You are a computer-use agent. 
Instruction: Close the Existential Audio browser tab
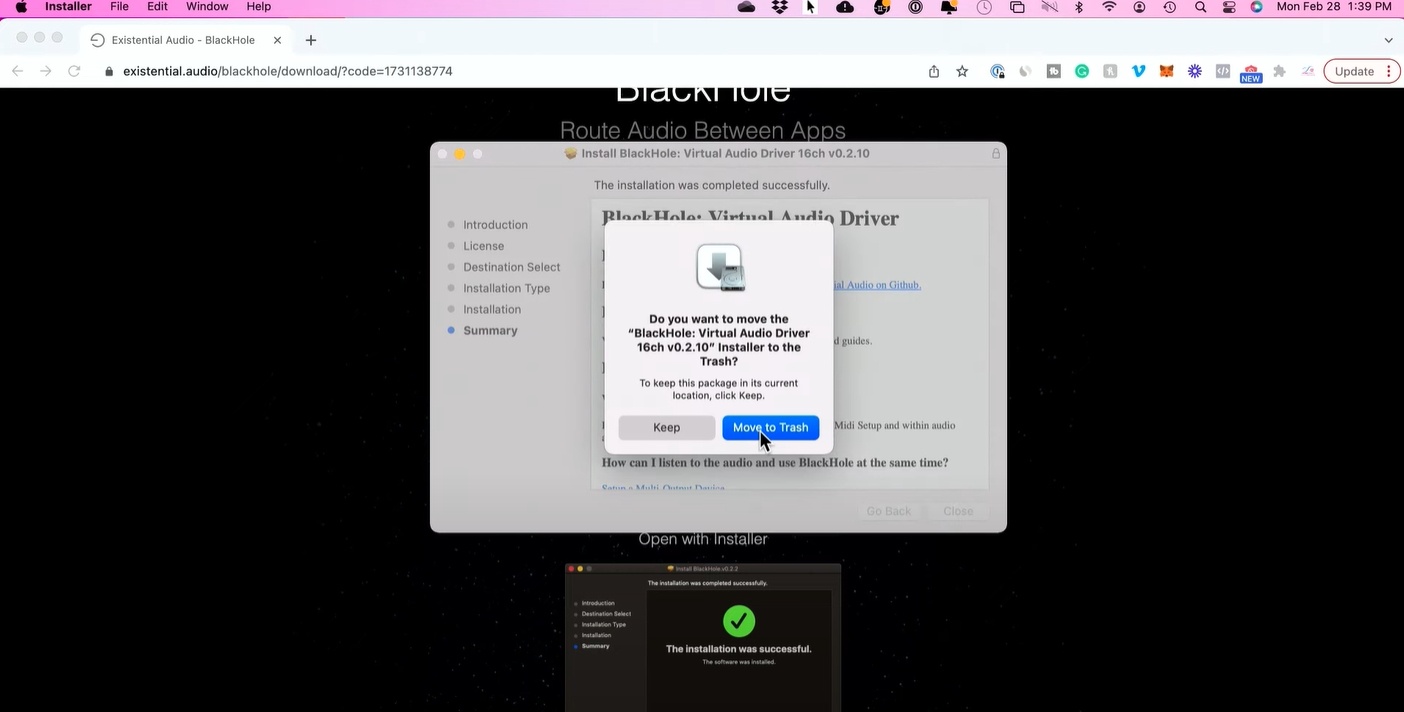pyautogui.click(x=278, y=40)
